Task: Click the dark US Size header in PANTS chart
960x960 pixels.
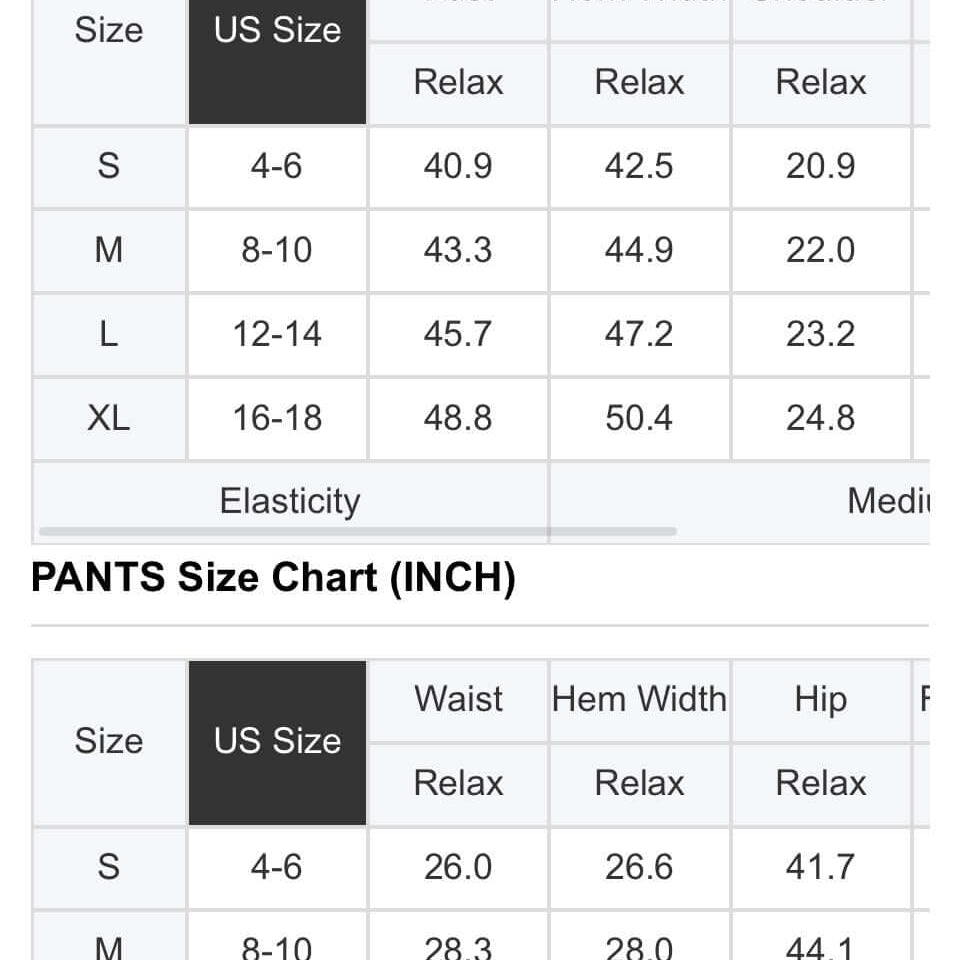Action: [x=277, y=741]
